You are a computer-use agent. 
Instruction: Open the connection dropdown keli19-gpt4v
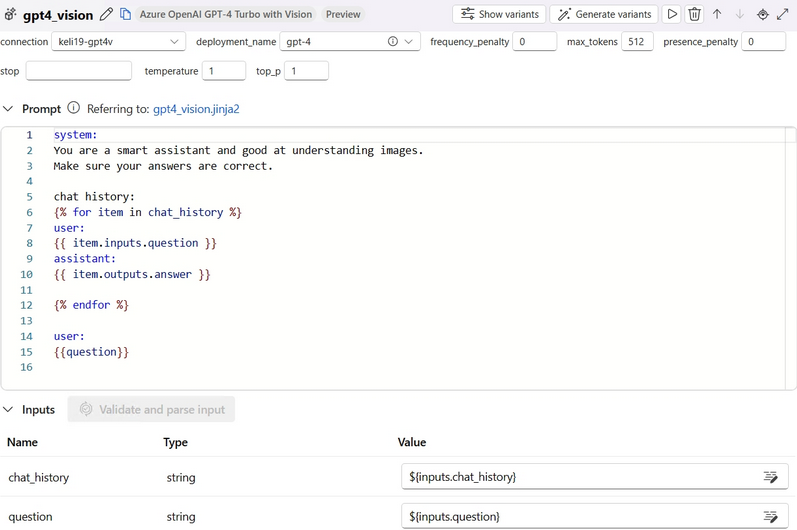pos(118,42)
